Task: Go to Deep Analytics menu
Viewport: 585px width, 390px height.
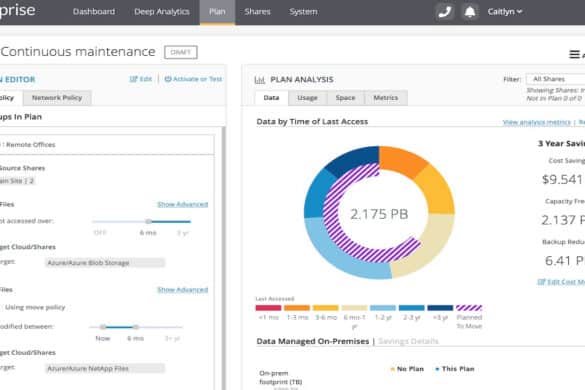Action: [162, 12]
